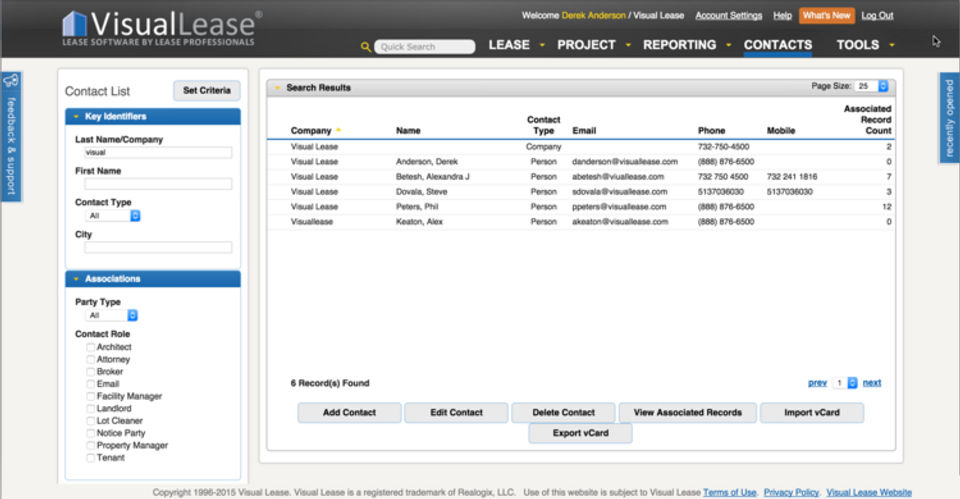Open the Contact Type dropdown
The image size is (960, 499).
click(113, 216)
